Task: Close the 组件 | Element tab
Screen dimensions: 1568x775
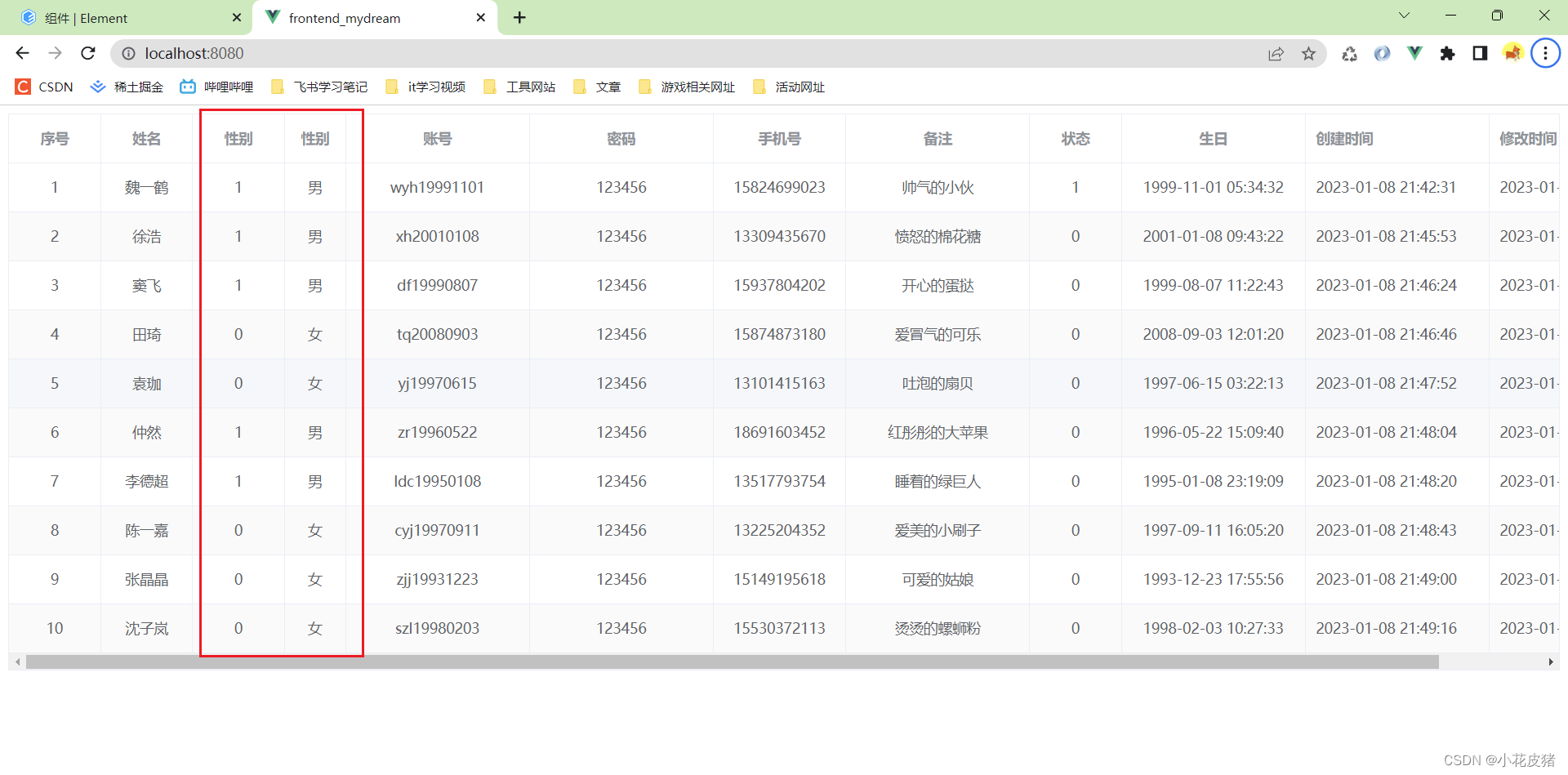Action: (237, 17)
